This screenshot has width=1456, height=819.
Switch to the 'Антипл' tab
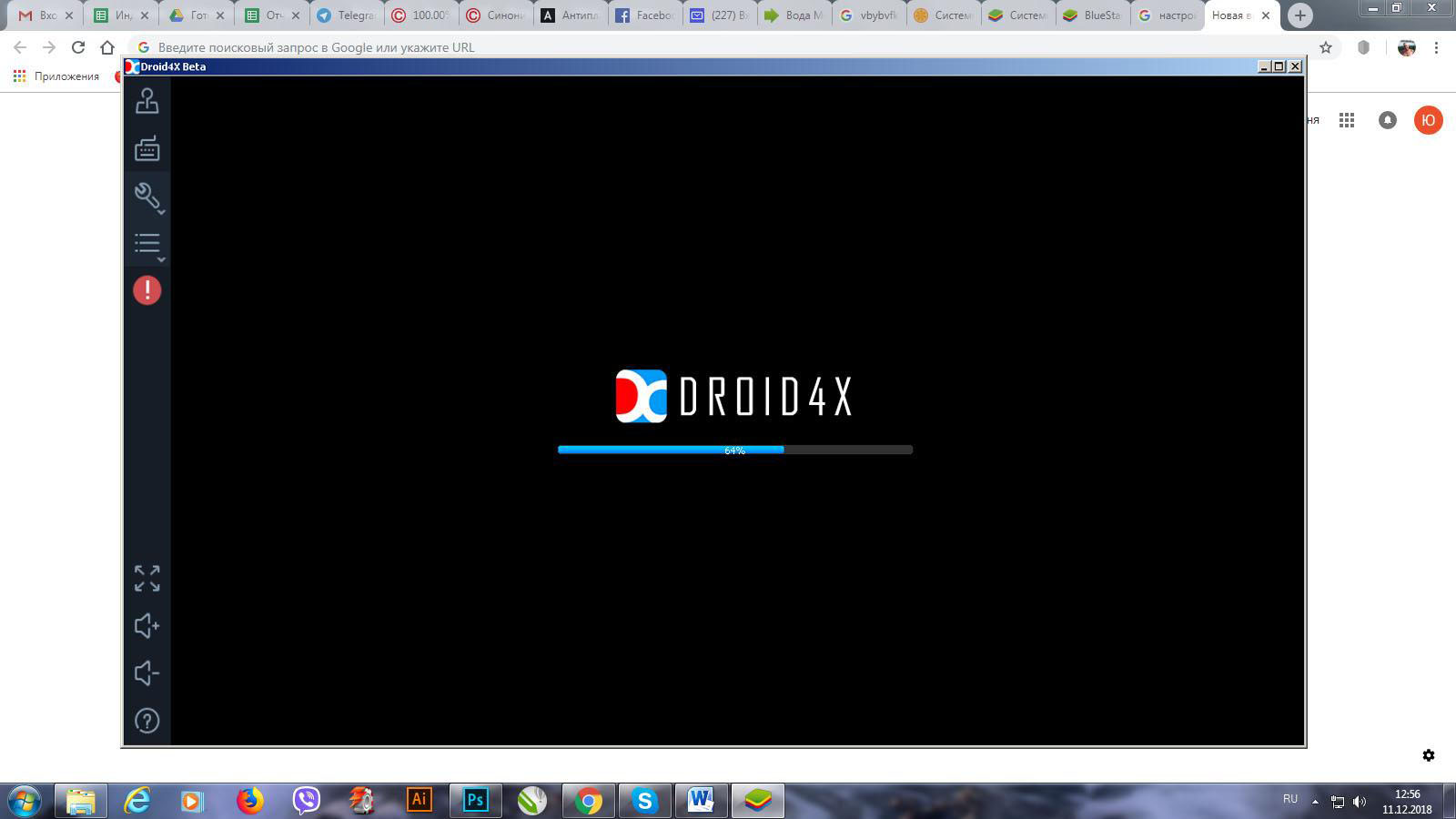coord(571,15)
